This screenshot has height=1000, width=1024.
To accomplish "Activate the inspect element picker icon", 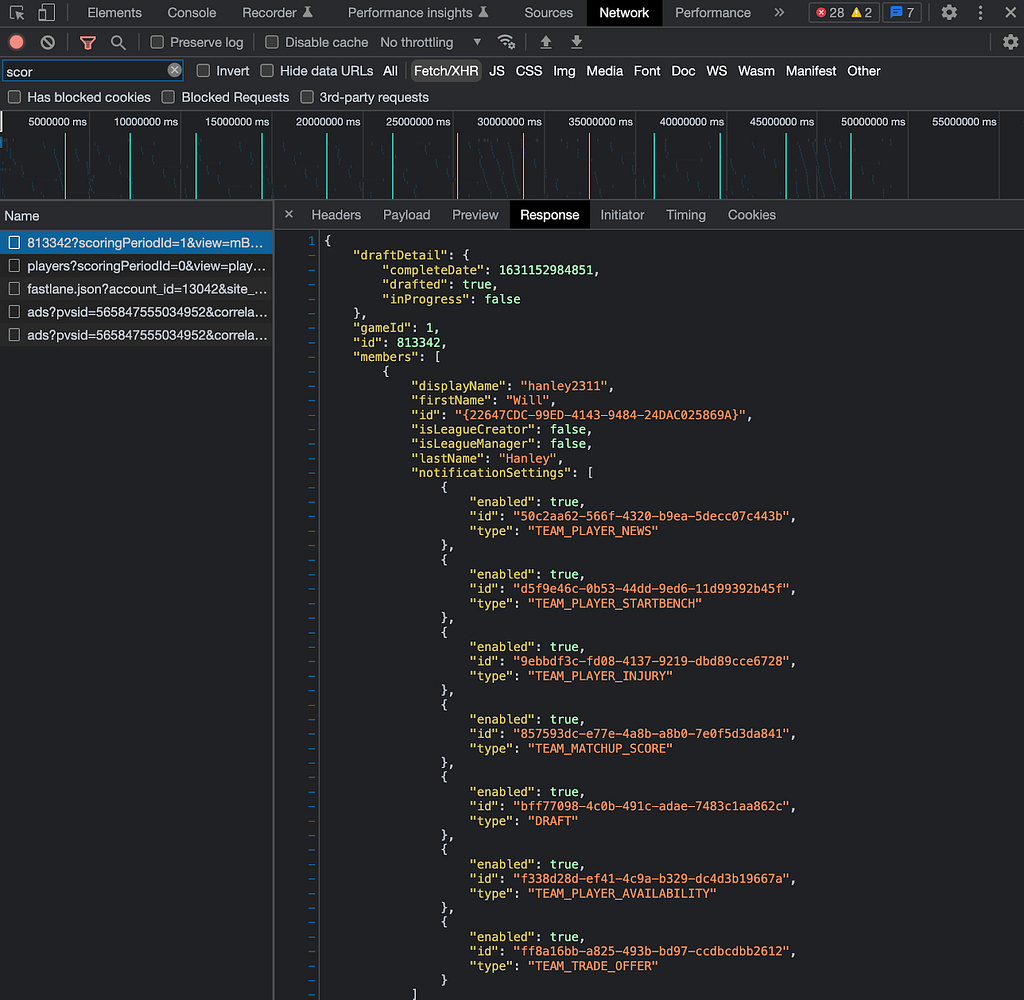I will click(x=17, y=12).
